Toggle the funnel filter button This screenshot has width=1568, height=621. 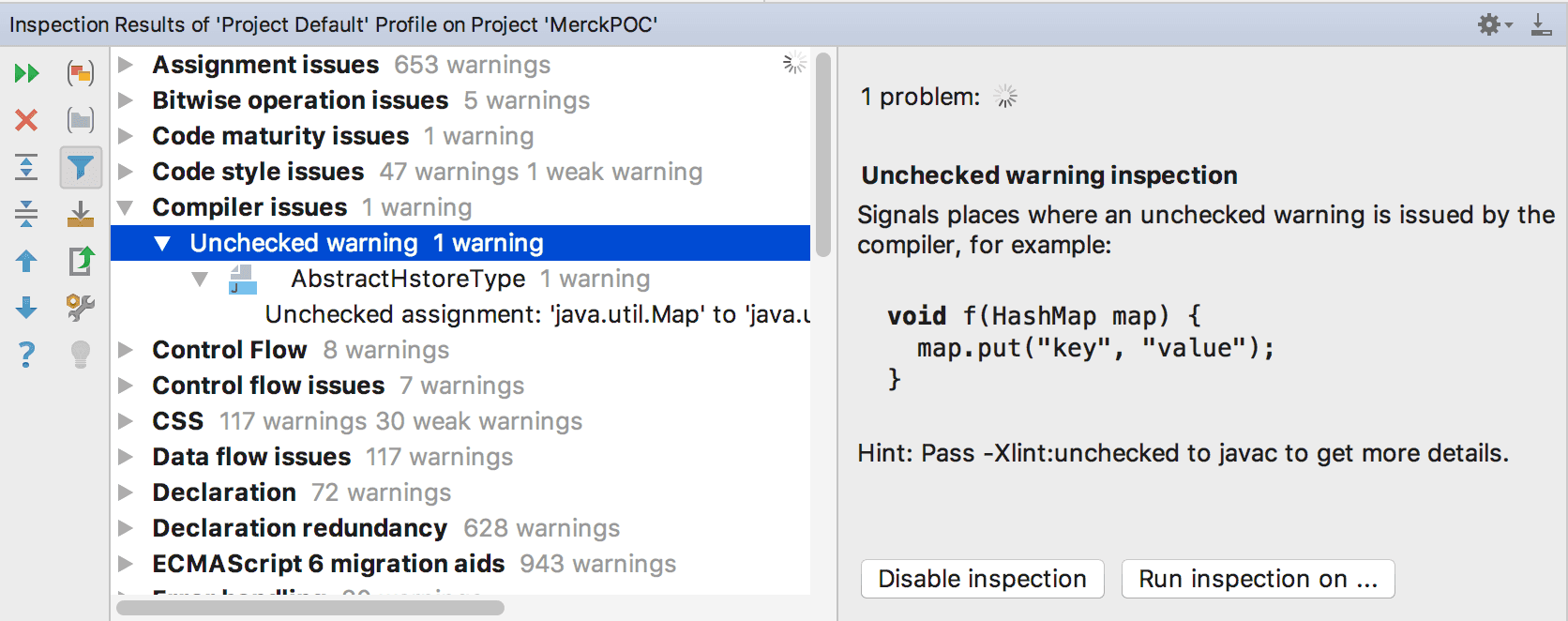pos(81,167)
